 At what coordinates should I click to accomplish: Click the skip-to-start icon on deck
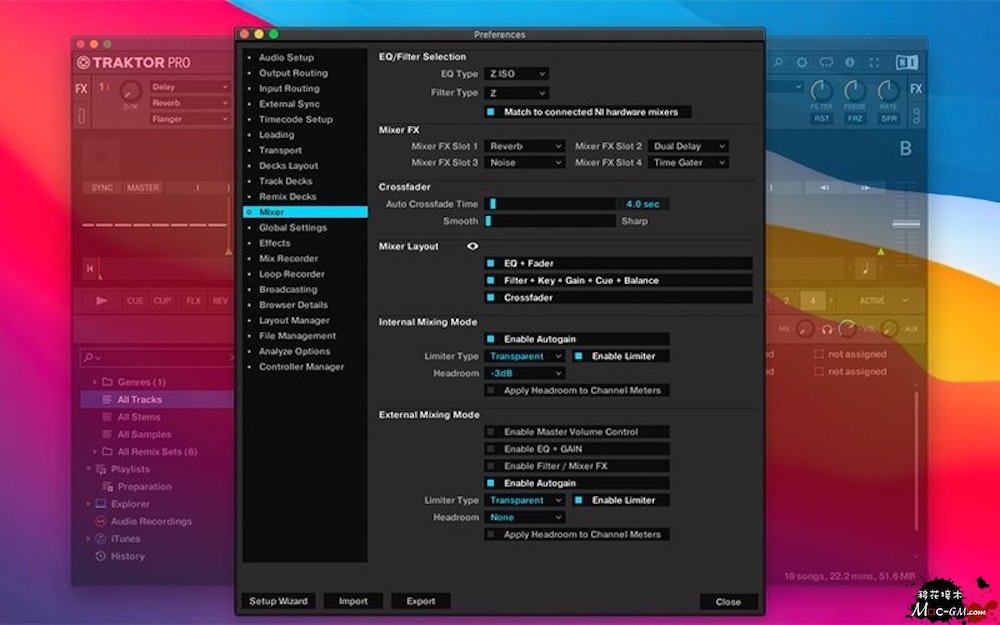click(91, 268)
